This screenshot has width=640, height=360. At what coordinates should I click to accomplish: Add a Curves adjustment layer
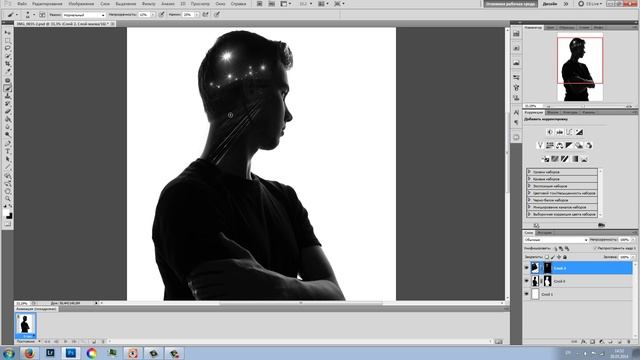pos(569,132)
